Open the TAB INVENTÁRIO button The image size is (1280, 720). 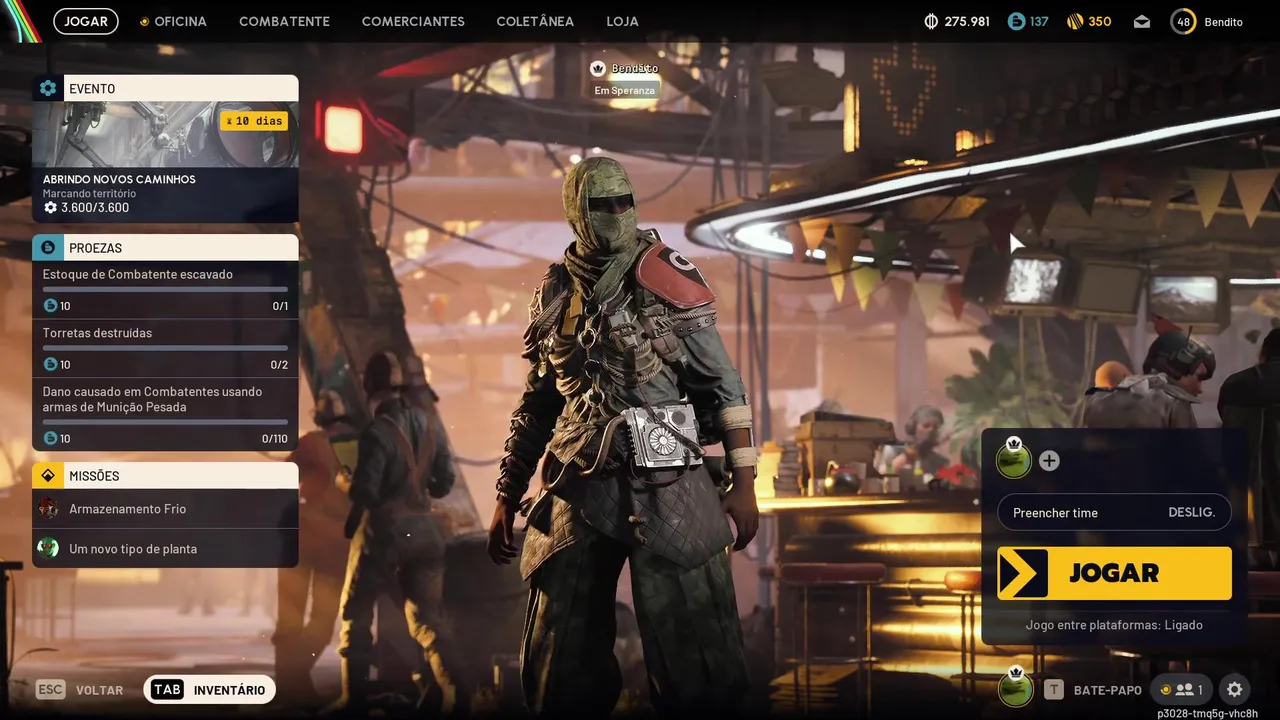click(x=209, y=690)
